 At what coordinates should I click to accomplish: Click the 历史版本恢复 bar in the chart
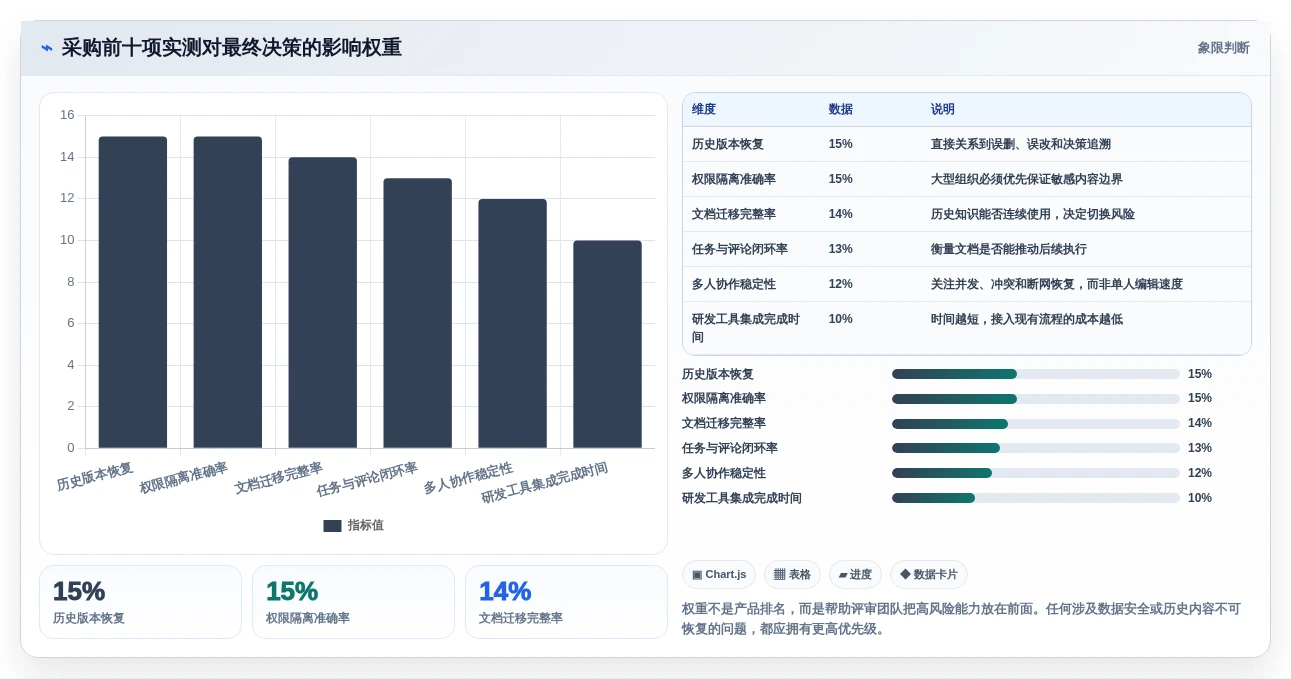point(133,292)
